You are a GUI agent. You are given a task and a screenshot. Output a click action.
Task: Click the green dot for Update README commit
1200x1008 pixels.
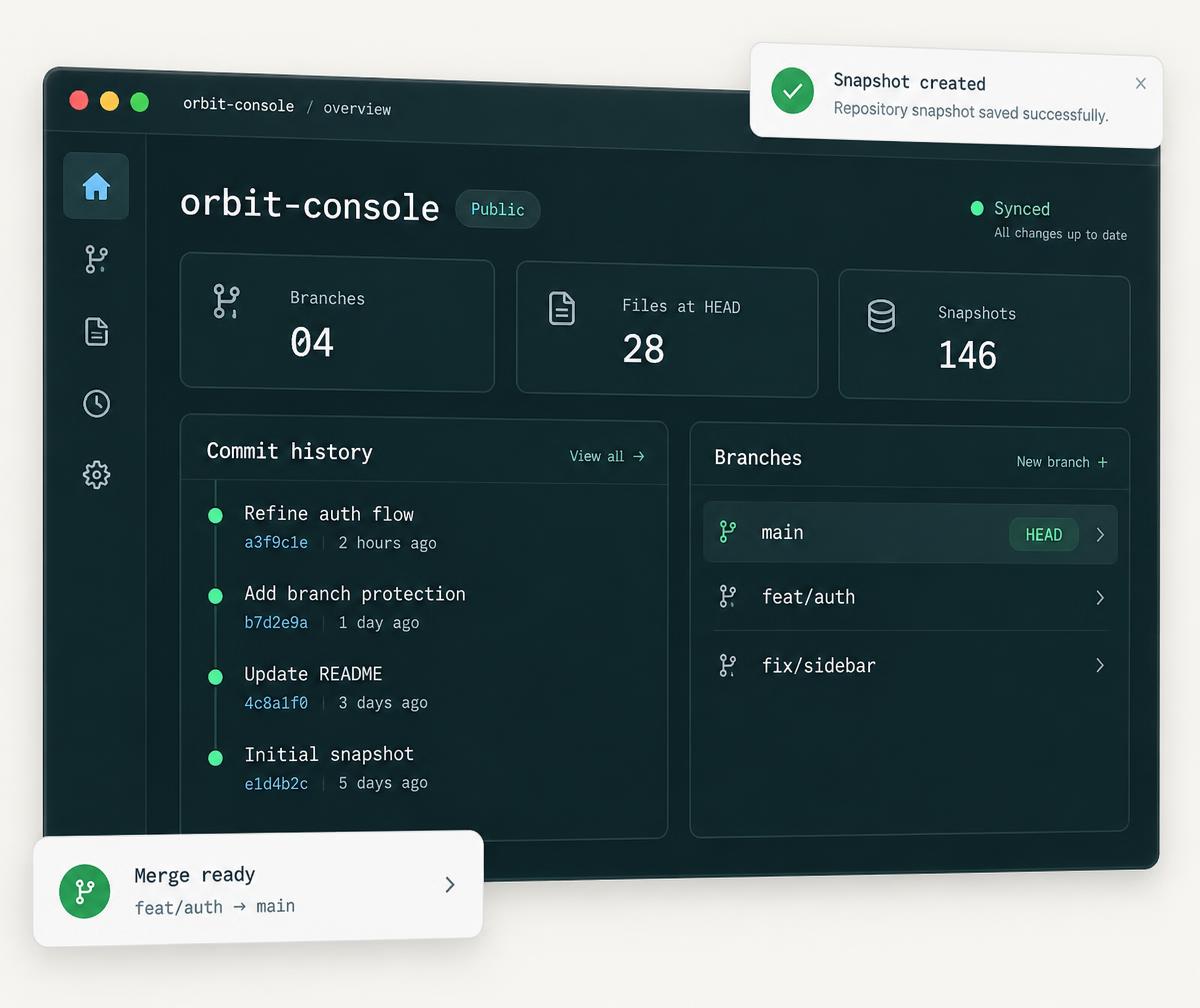(x=215, y=677)
